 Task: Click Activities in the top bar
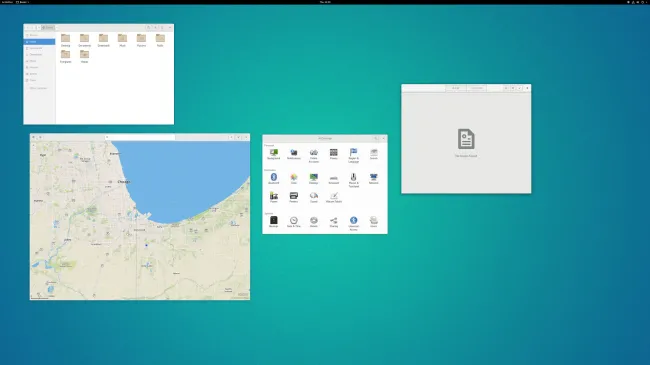coord(7,2)
